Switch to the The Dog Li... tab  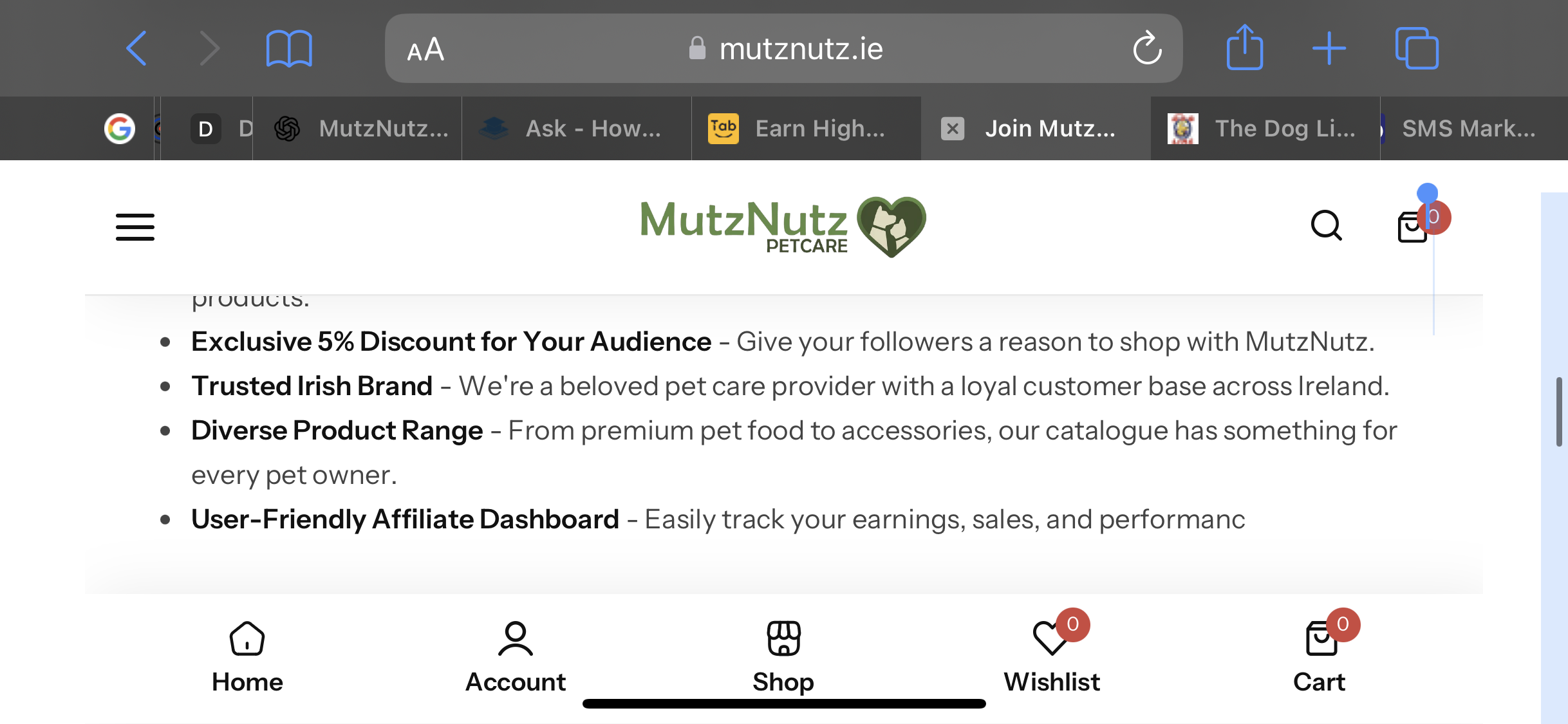(1265, 129)
